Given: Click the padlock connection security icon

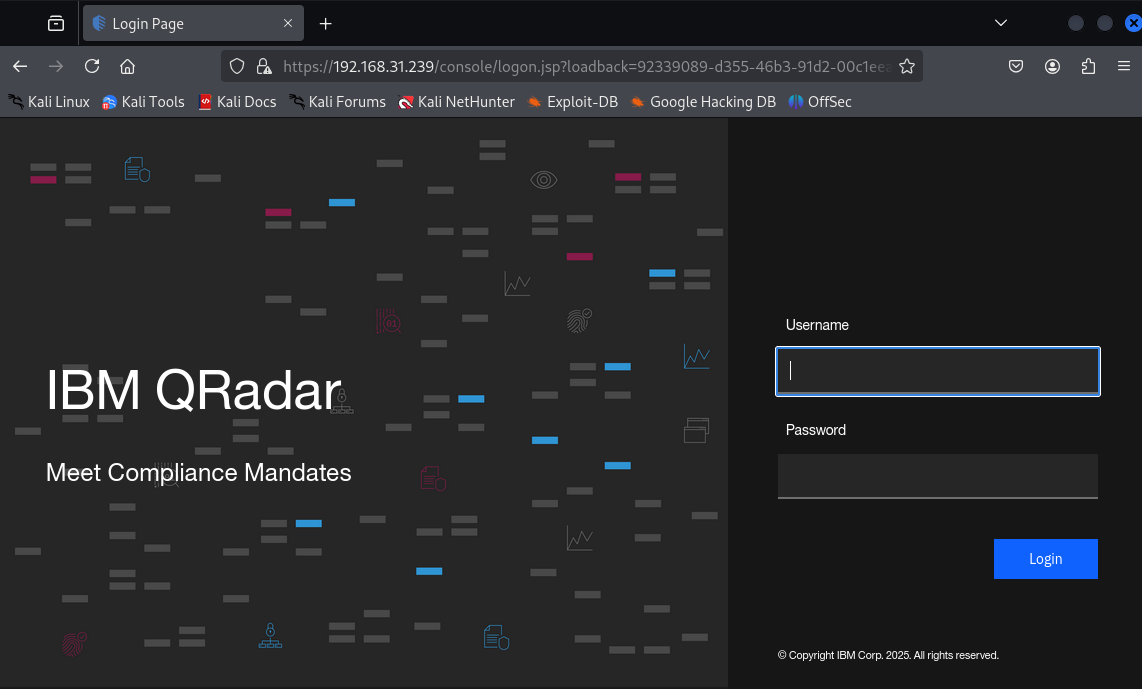Looking at the screenshot, I should (x=264, y=66).
